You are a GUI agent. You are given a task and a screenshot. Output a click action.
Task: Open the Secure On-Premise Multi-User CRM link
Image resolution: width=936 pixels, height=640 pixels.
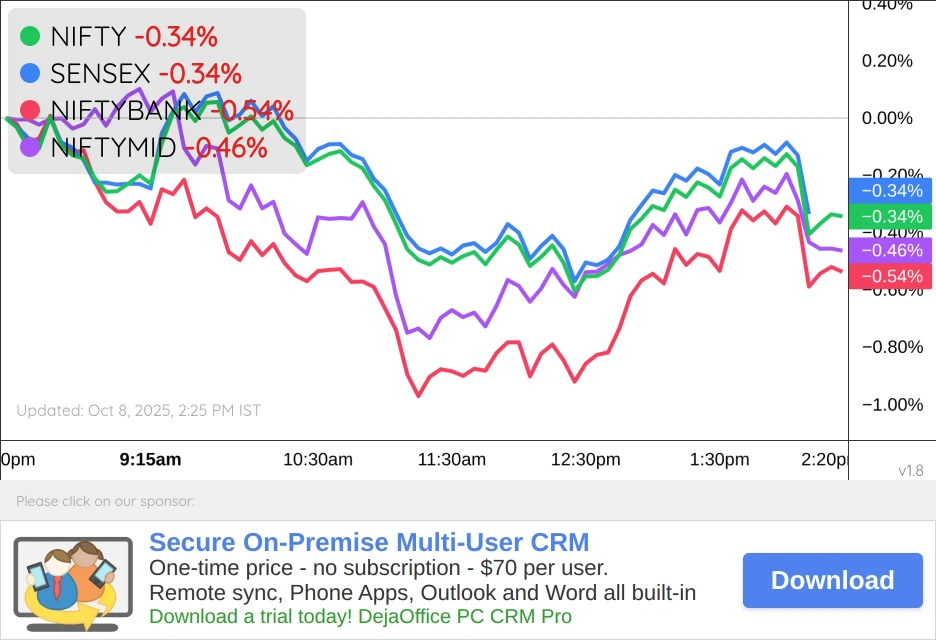[x=369, y=543]
